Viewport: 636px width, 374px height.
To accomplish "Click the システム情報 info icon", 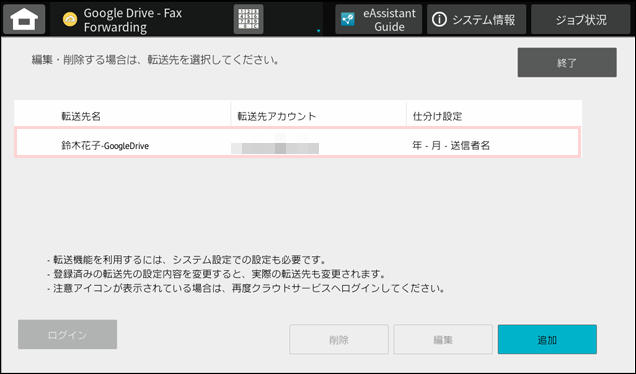I will click(x=439, y=19).
